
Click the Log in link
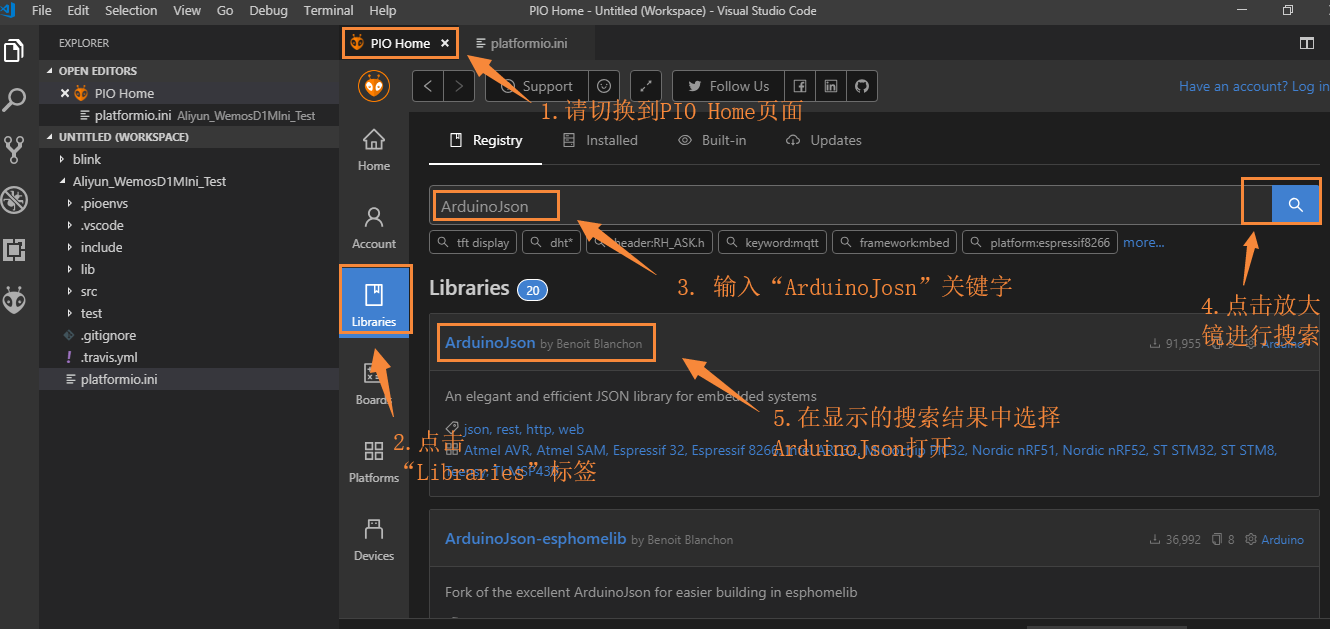[x=1310, y=86]
